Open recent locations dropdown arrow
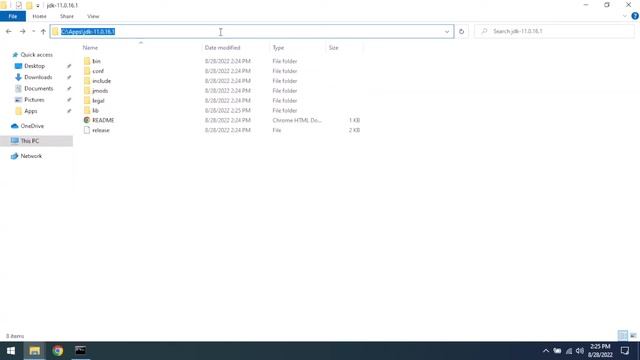640x360 pixels. click(33, 31)
